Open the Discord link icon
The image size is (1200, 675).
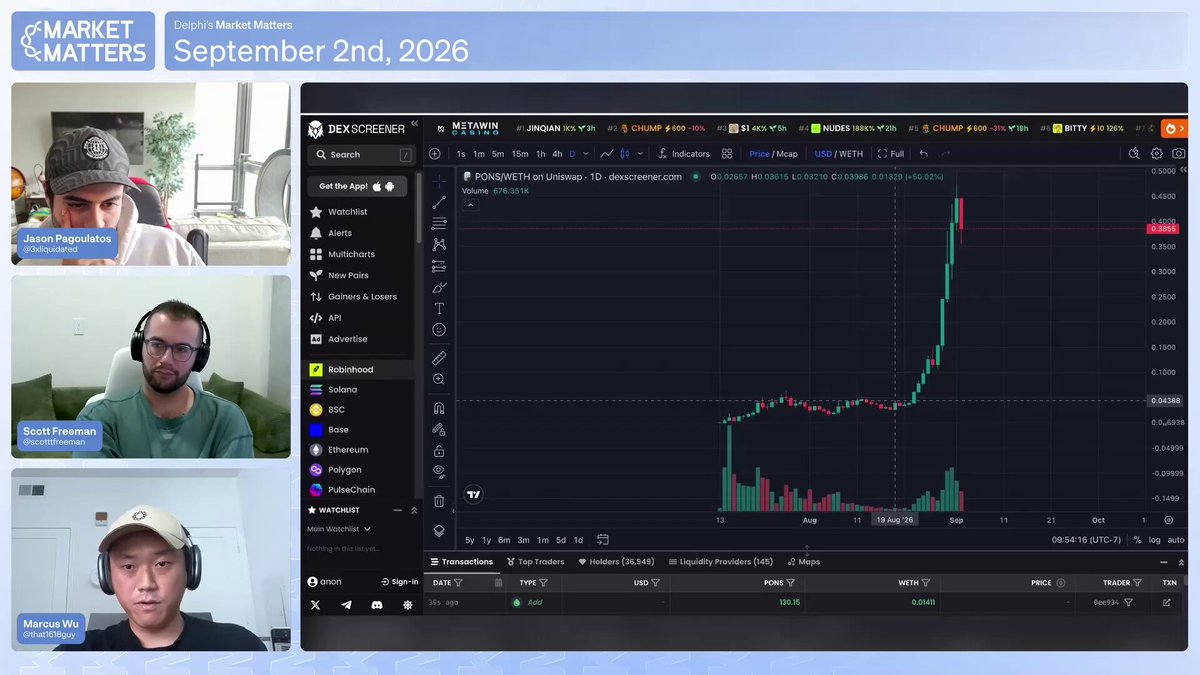pos(377,605)
